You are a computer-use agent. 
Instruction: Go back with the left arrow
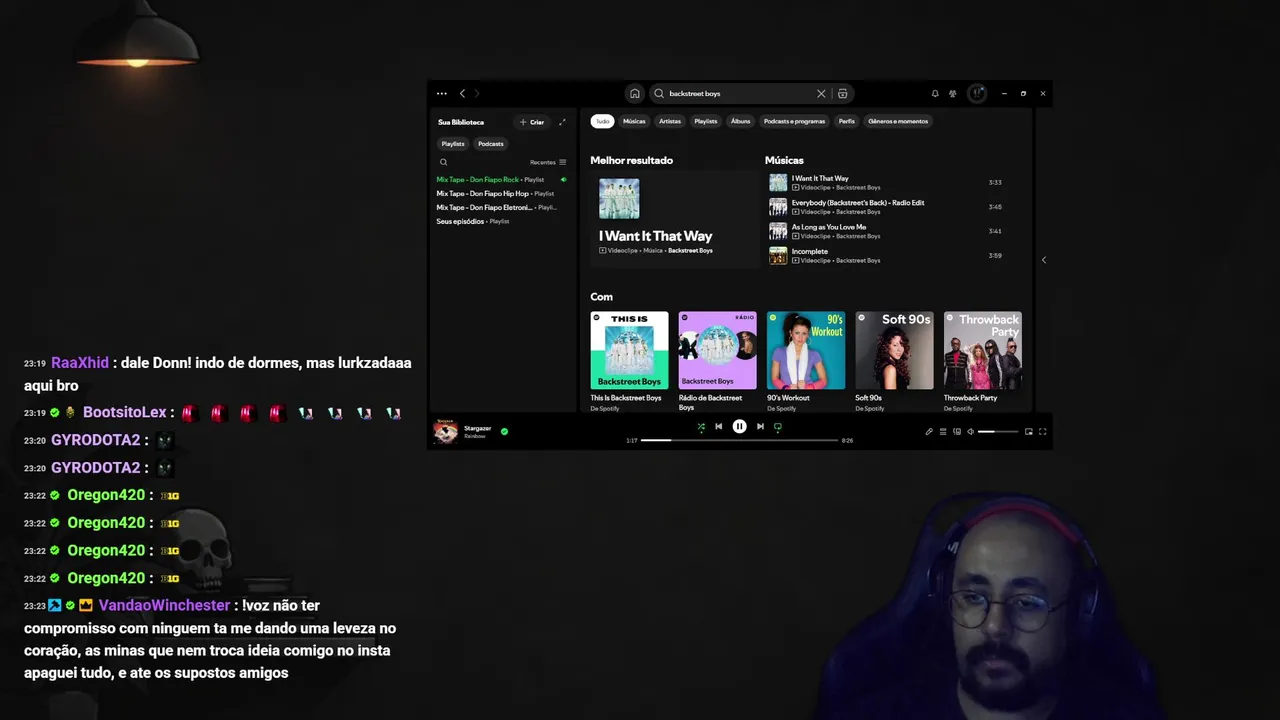462,93
